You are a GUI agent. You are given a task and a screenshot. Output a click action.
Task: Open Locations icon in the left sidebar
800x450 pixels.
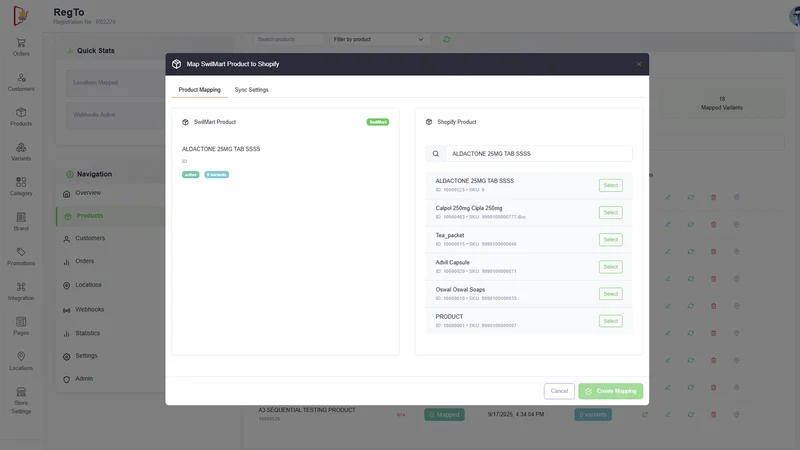pyautogui.click(x=21, y=356)
